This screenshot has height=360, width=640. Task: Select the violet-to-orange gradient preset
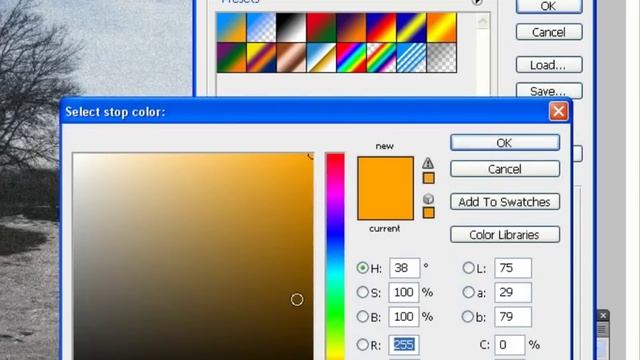click(x=351, y=28)
